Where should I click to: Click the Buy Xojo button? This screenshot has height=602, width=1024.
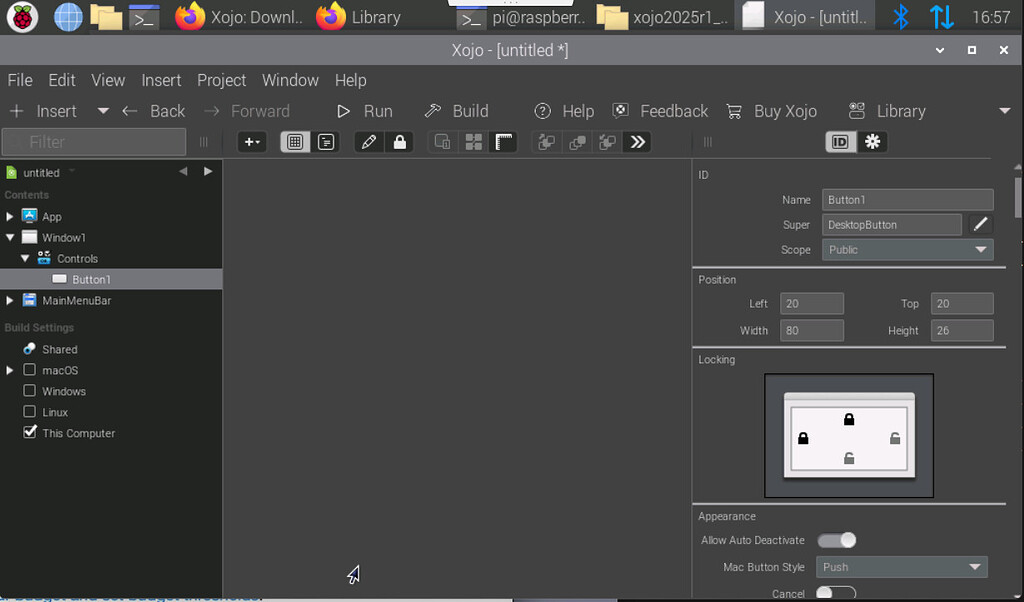[772, 111]
